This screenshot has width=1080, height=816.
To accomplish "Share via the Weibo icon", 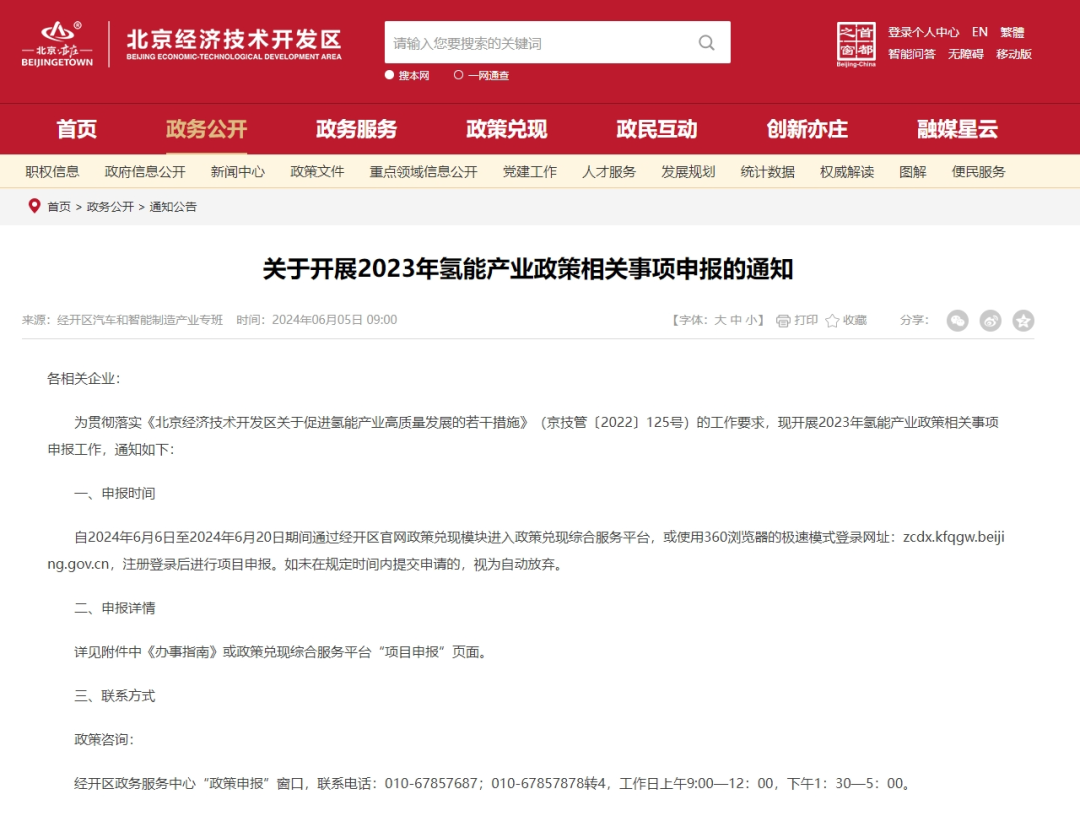I will [x=990, y=320].
